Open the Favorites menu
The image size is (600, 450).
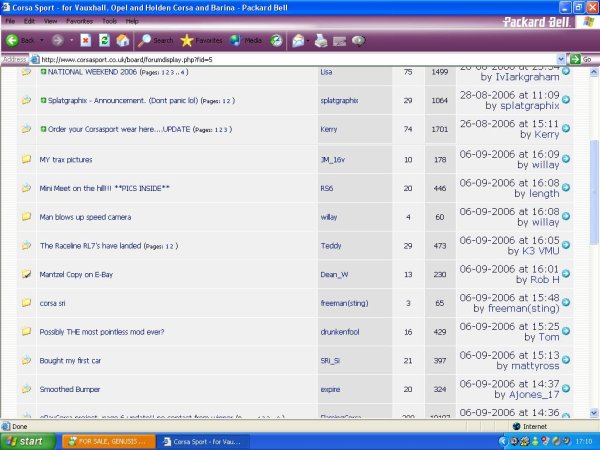click(x=78, y=20)
